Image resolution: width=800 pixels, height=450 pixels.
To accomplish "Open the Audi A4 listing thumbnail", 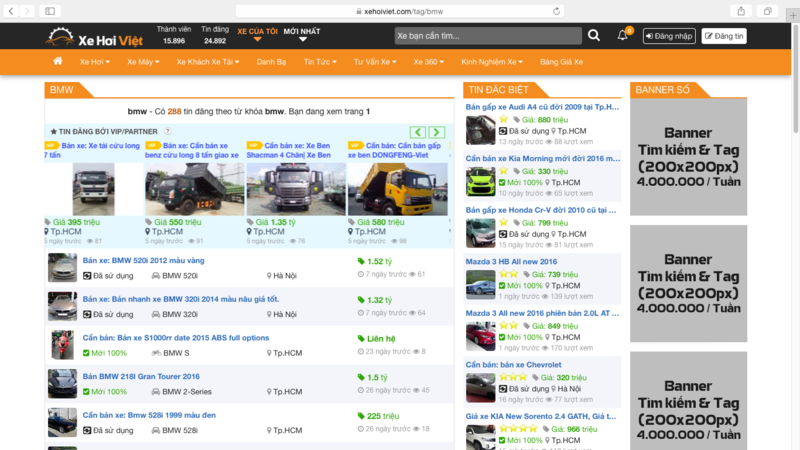I will 480,130.
